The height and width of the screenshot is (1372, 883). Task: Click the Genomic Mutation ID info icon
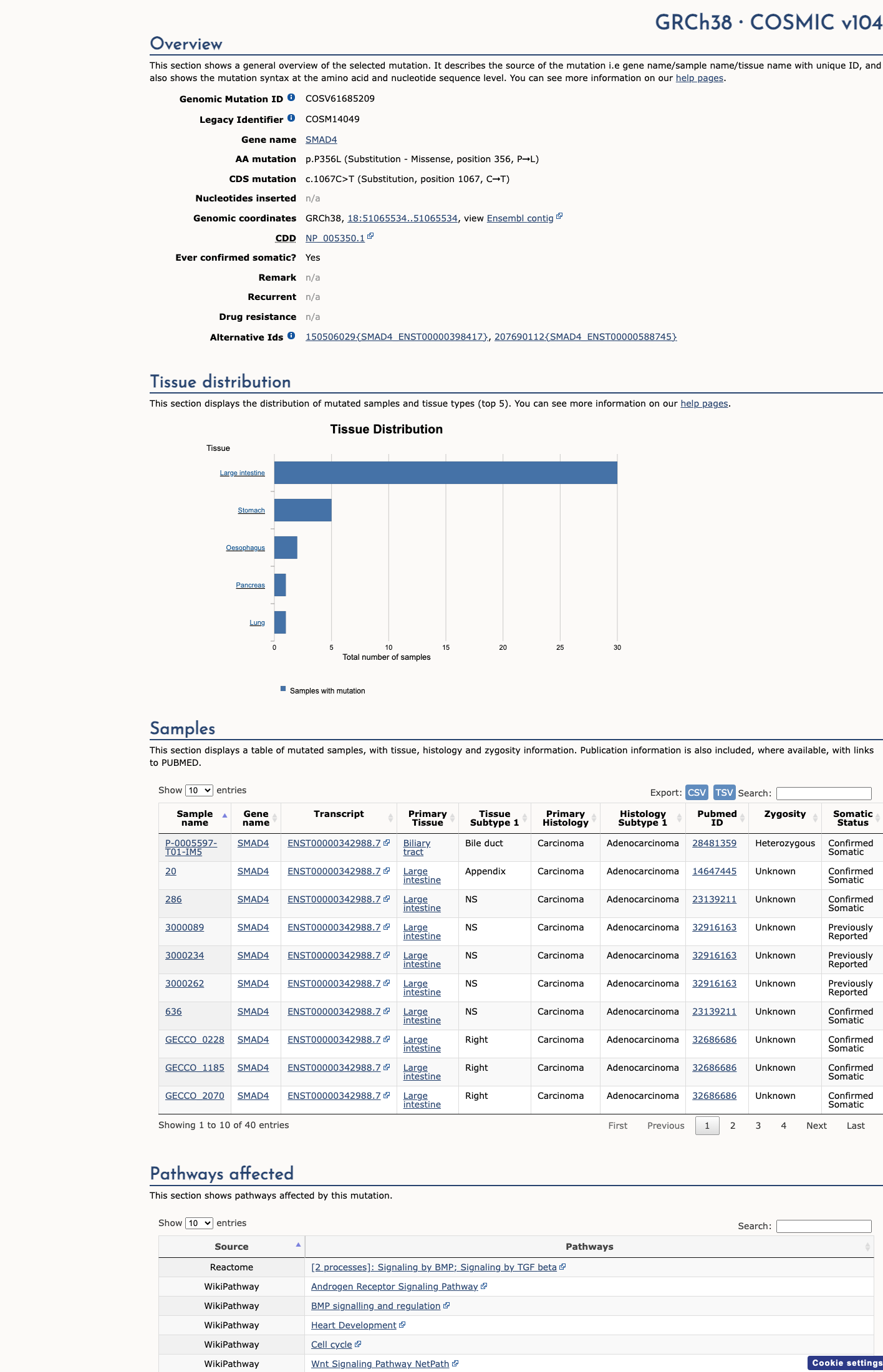click(291, 98)
